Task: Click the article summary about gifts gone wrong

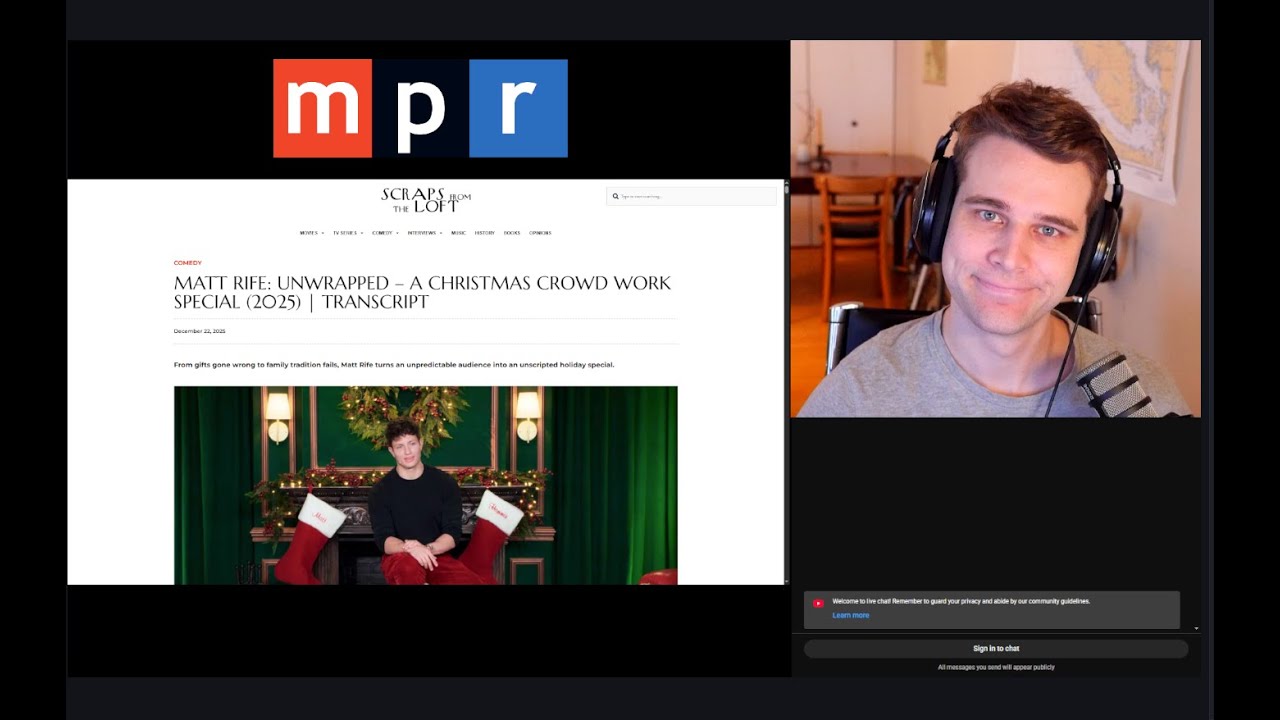Action: coord(394,365)
